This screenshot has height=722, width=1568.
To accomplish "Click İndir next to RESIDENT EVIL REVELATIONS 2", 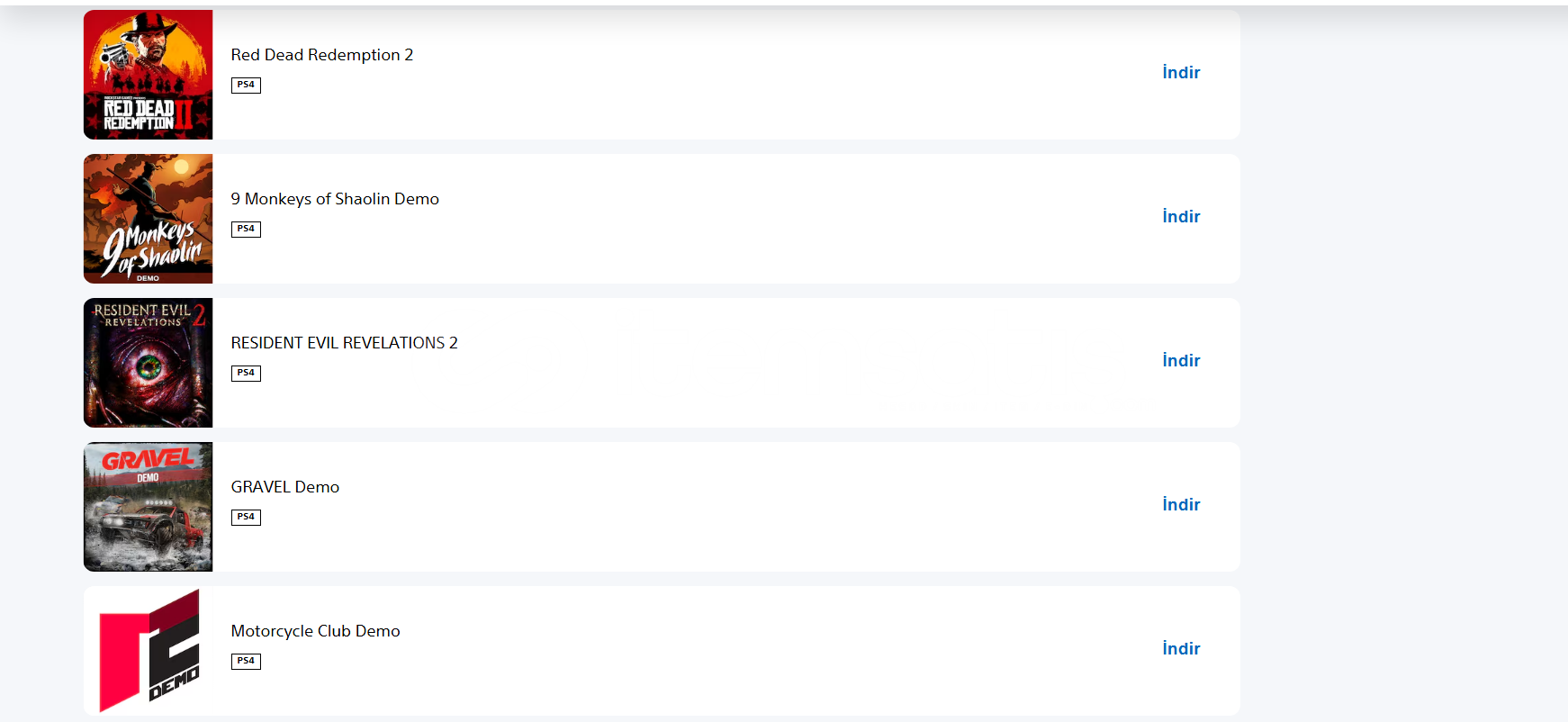I will click(1181, 361).
